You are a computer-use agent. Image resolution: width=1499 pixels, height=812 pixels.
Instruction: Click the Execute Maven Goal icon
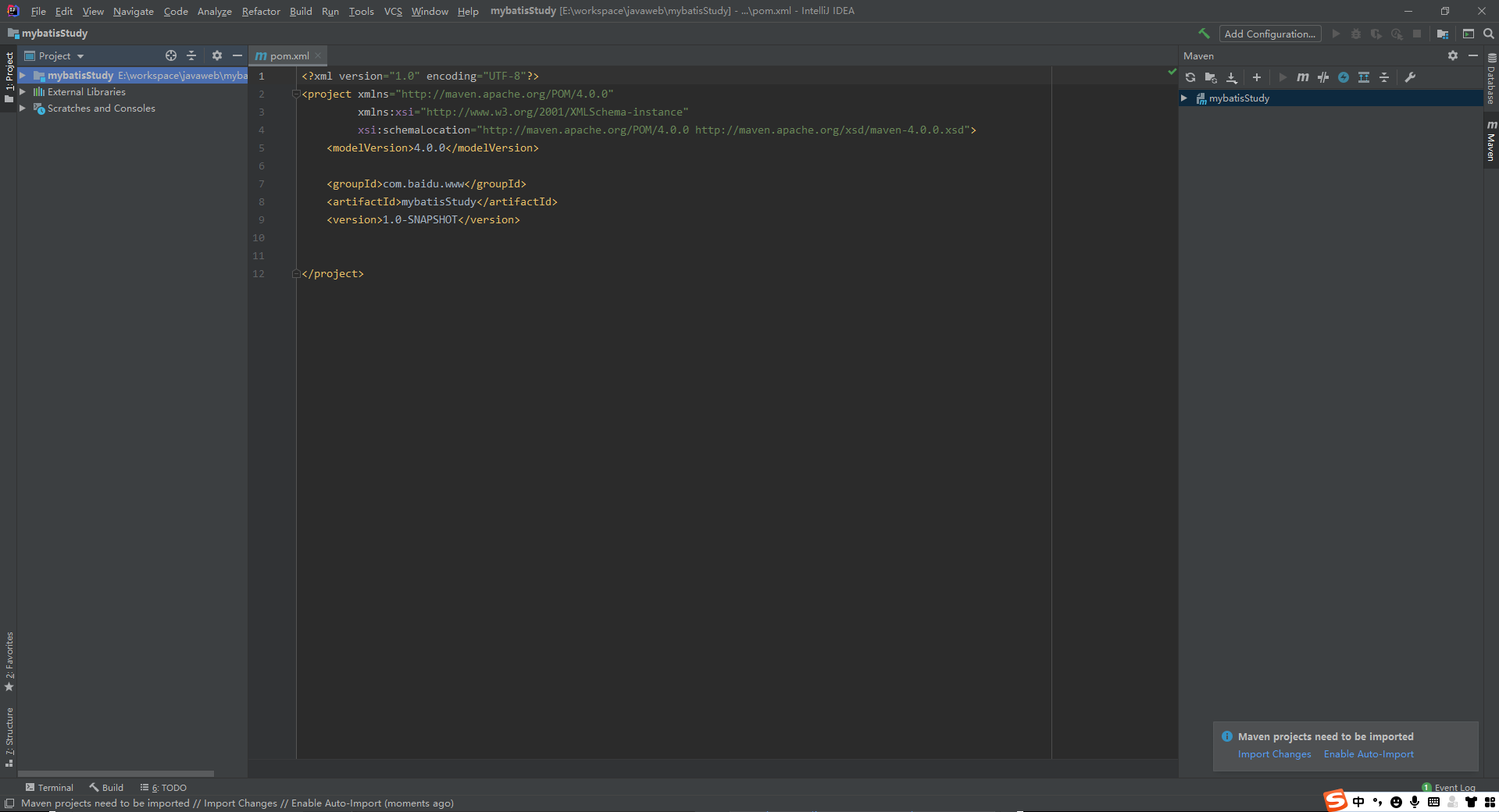[x=1303, y=77]
